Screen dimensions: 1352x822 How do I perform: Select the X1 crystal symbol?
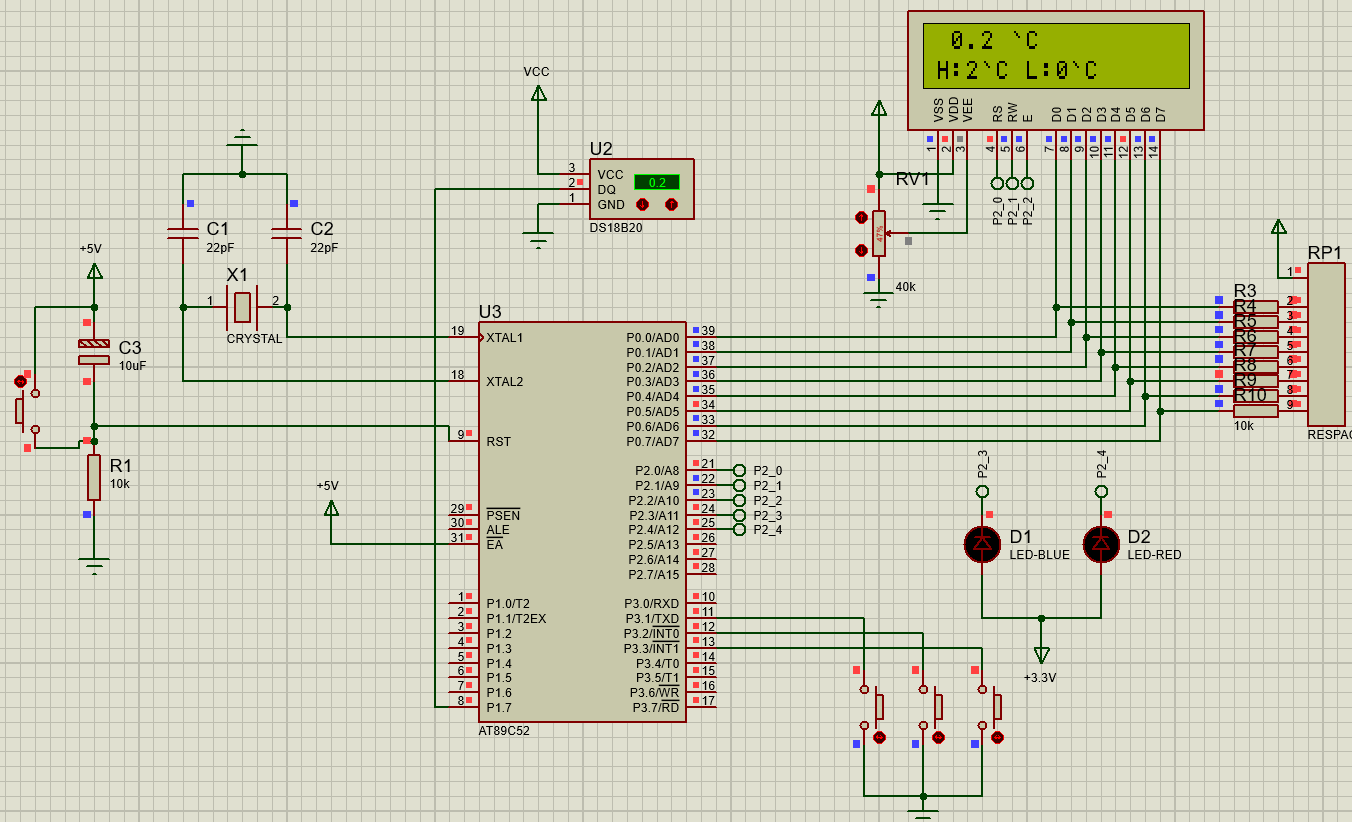point(242,307)
